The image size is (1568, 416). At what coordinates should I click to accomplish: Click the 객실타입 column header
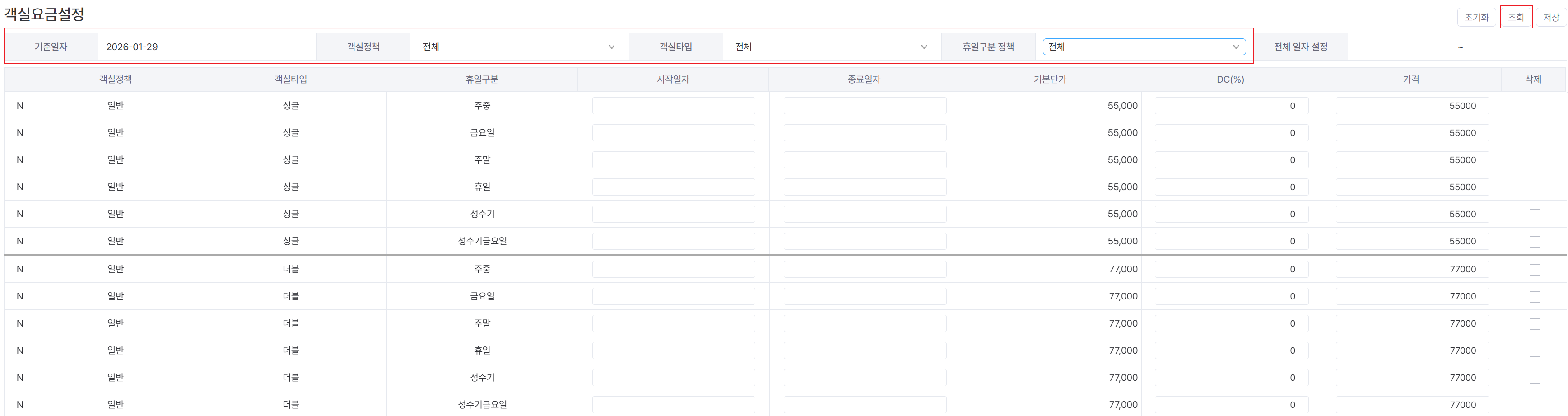click(x=290, y=80)
